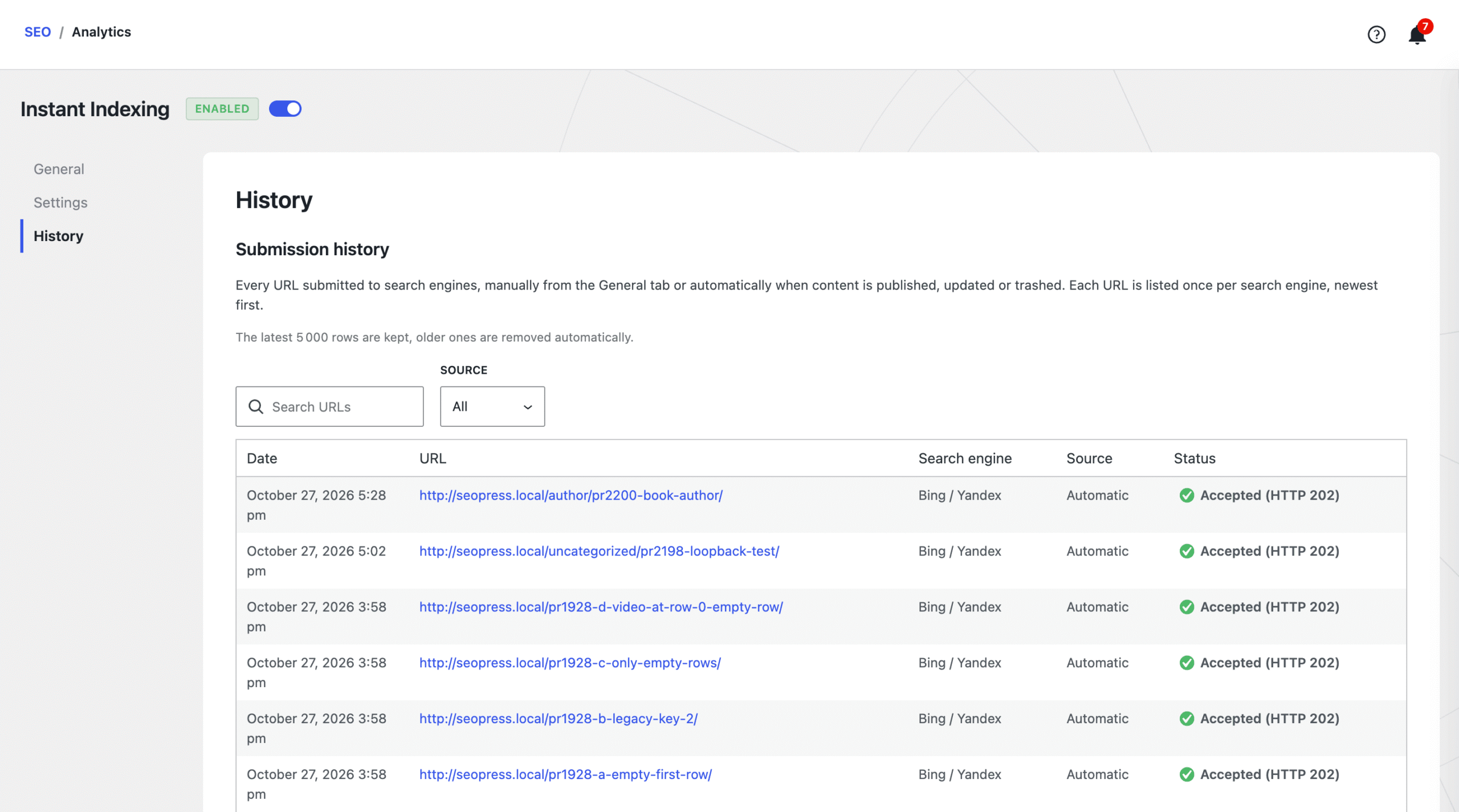1459x812 pixels.
Task: Open the Source filter dropdown
Action: tap(492, 406)
